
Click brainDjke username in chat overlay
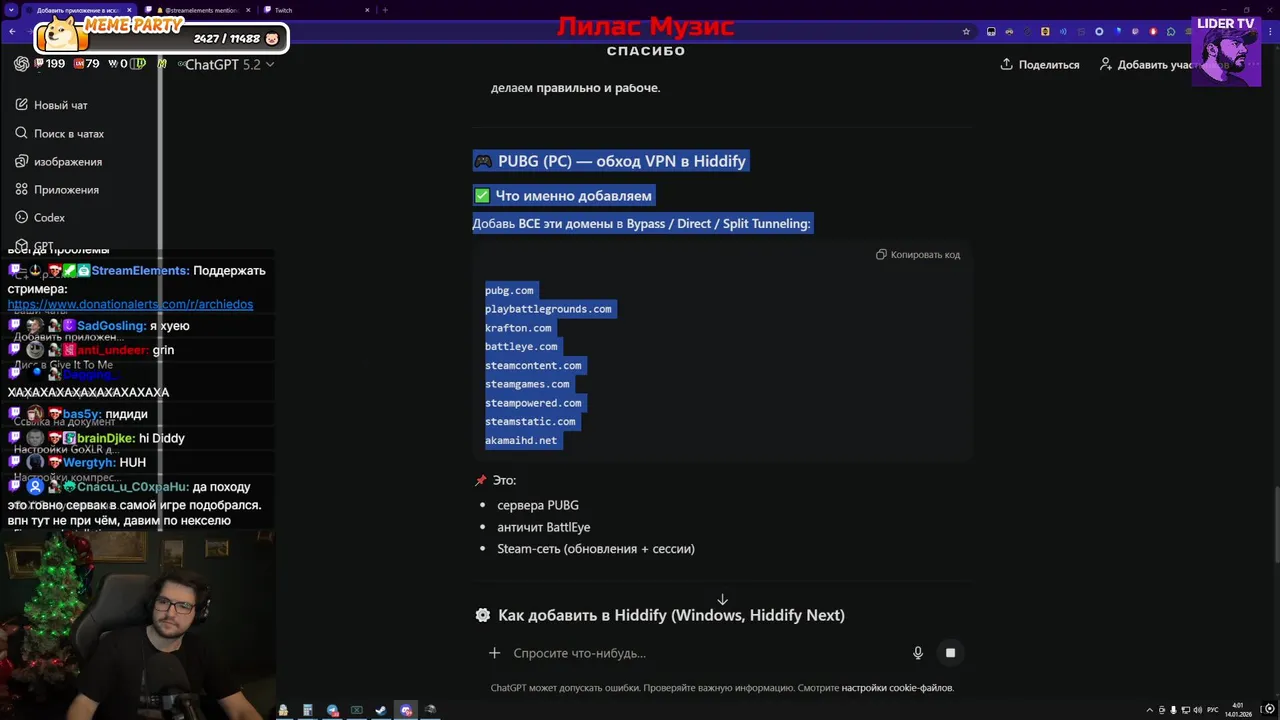point(105,438)
